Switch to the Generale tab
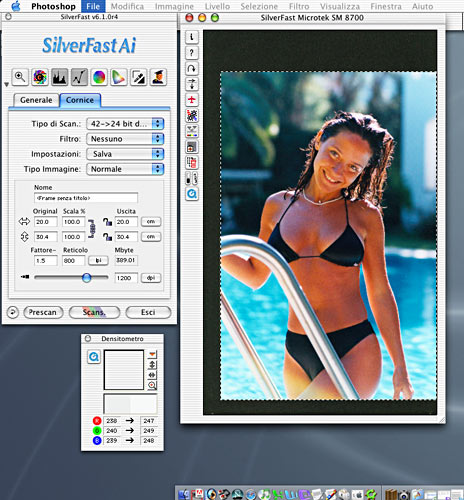 coord(36,100)
